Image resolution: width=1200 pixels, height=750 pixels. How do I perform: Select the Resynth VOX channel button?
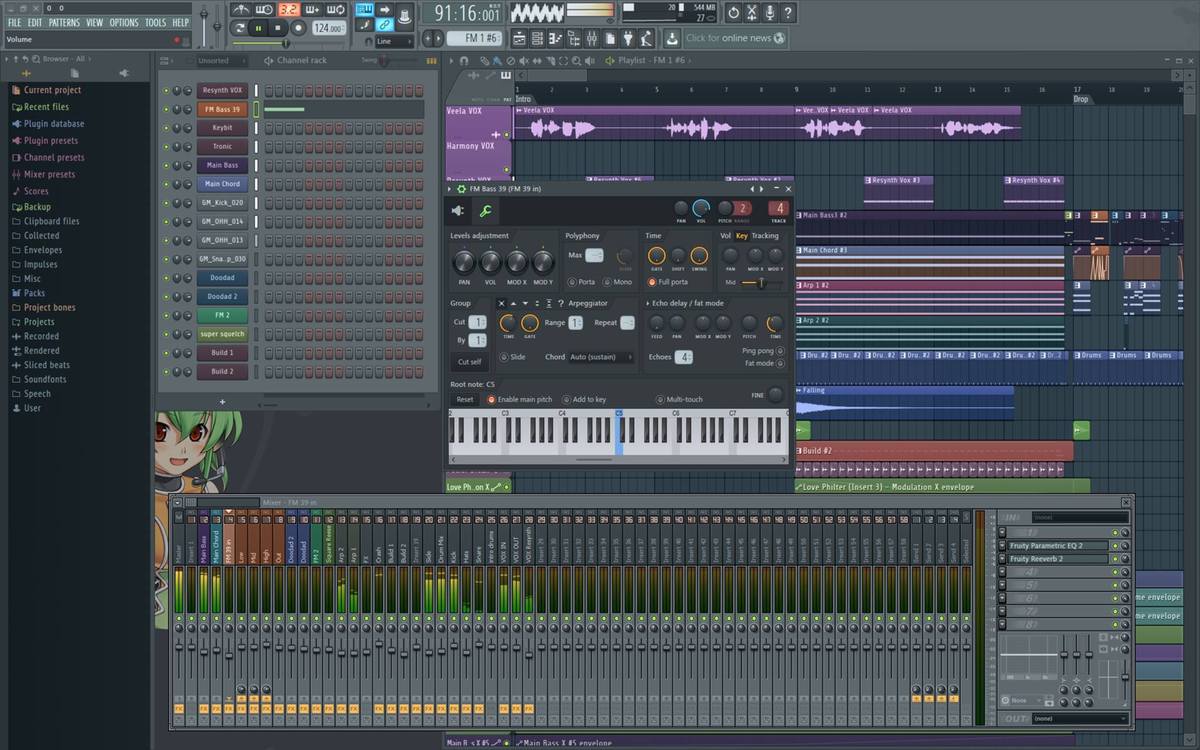click(x=222, y=90)
